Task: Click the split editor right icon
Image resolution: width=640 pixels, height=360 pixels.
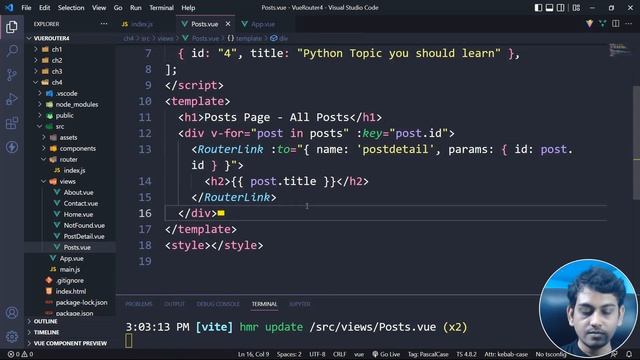Action: [616, 24]
